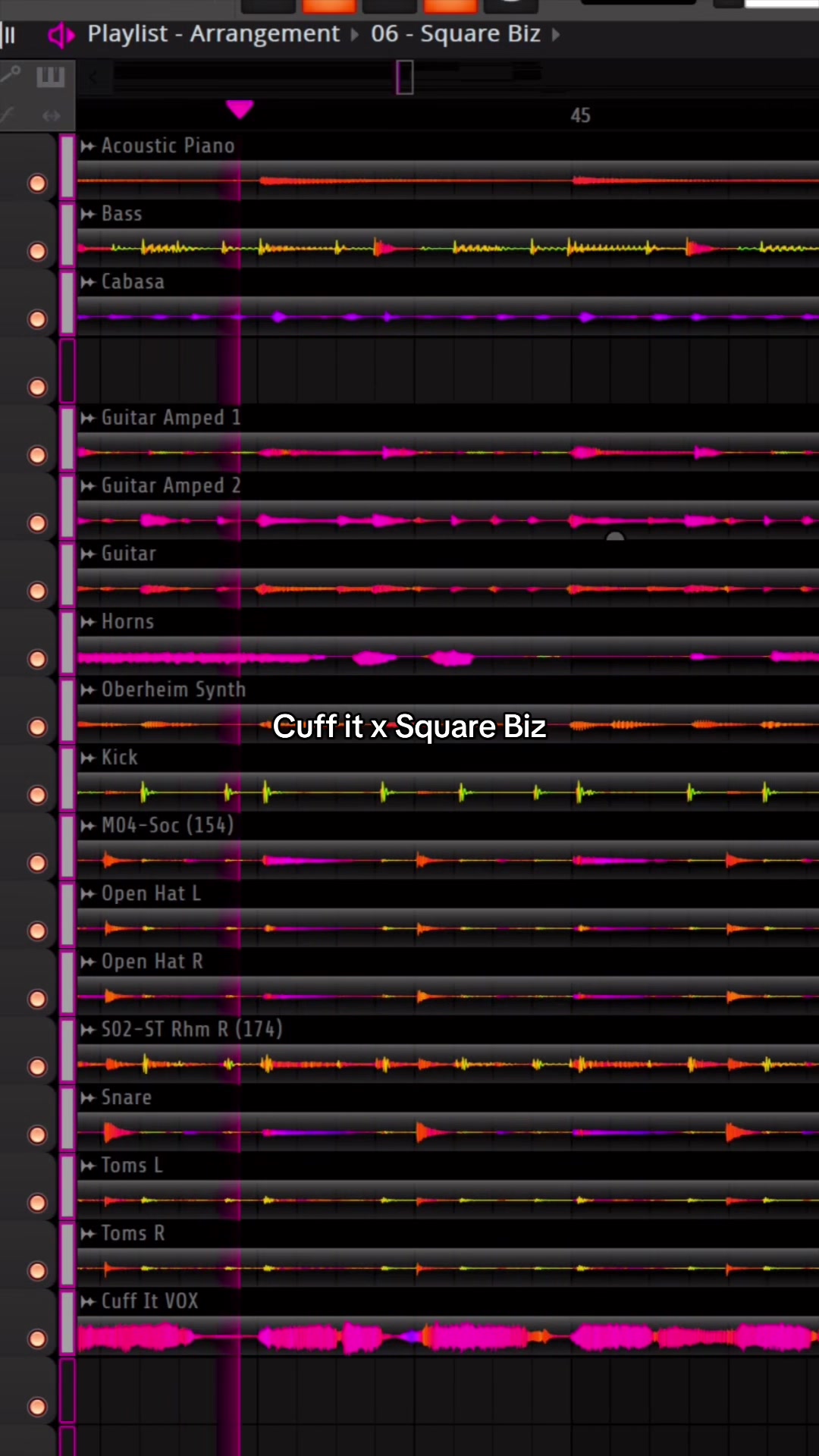Mute the Toms R track
The width and height of the screenshot is (819, 1456).
[x=37, y=1271]
